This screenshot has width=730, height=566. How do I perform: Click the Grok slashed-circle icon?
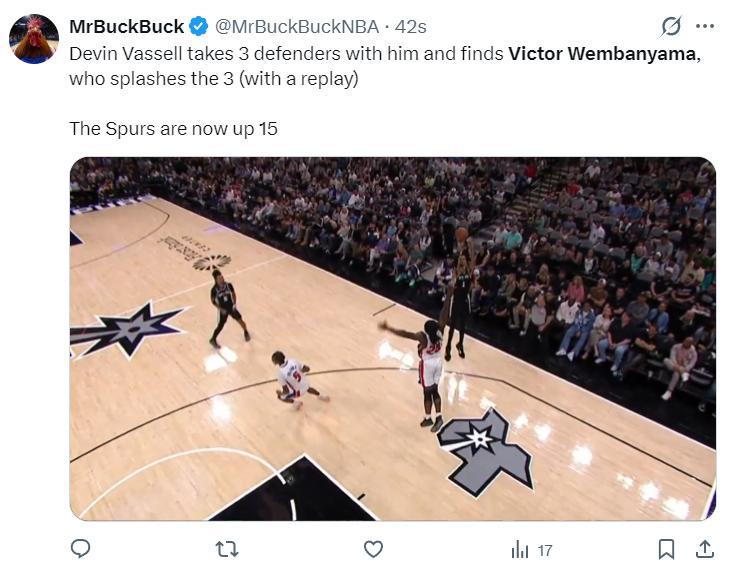tap(672, 26)
